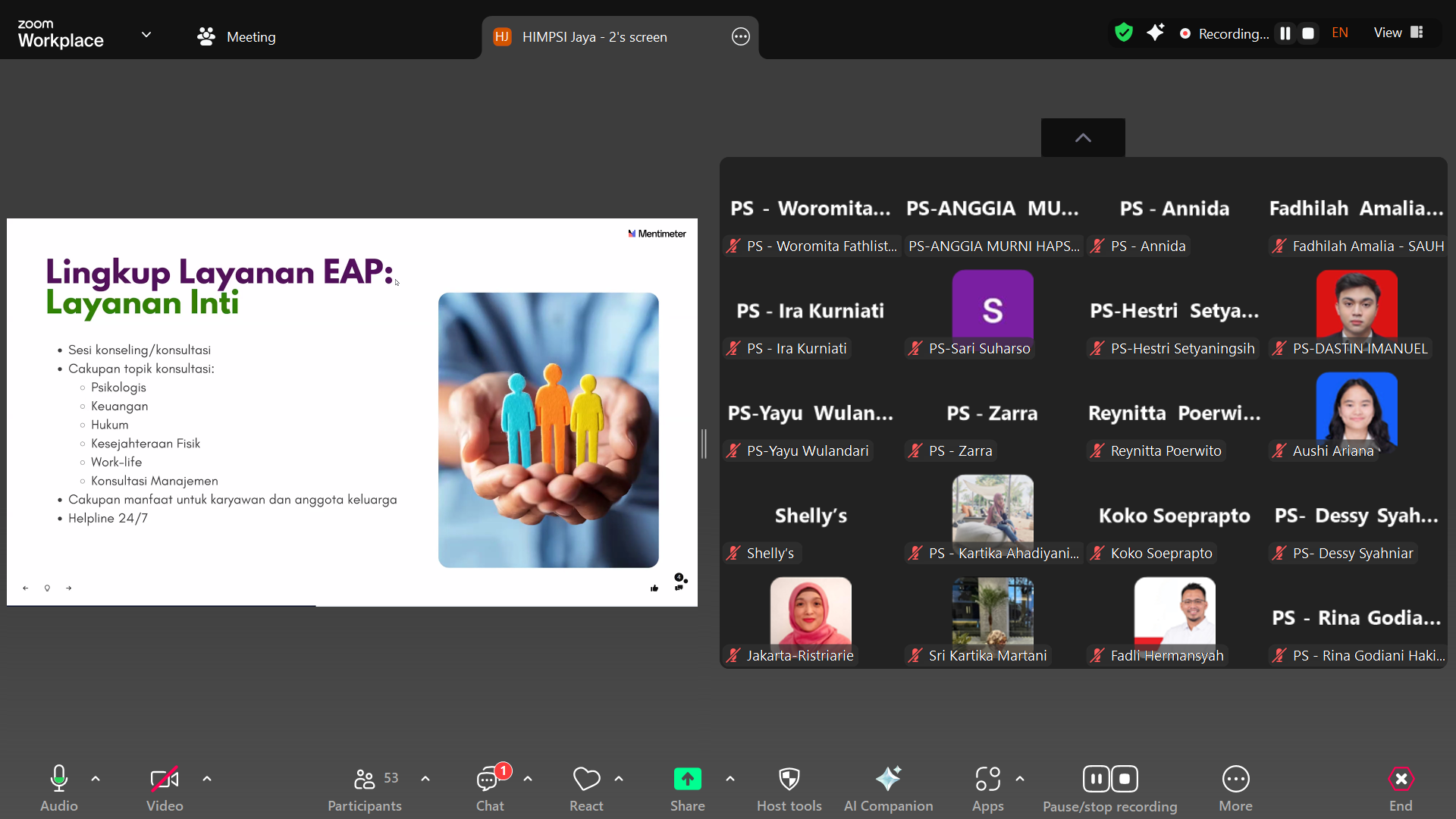Open Host tools shield
The width and height of the screenshot is (1456, 819).
point(789,789)
